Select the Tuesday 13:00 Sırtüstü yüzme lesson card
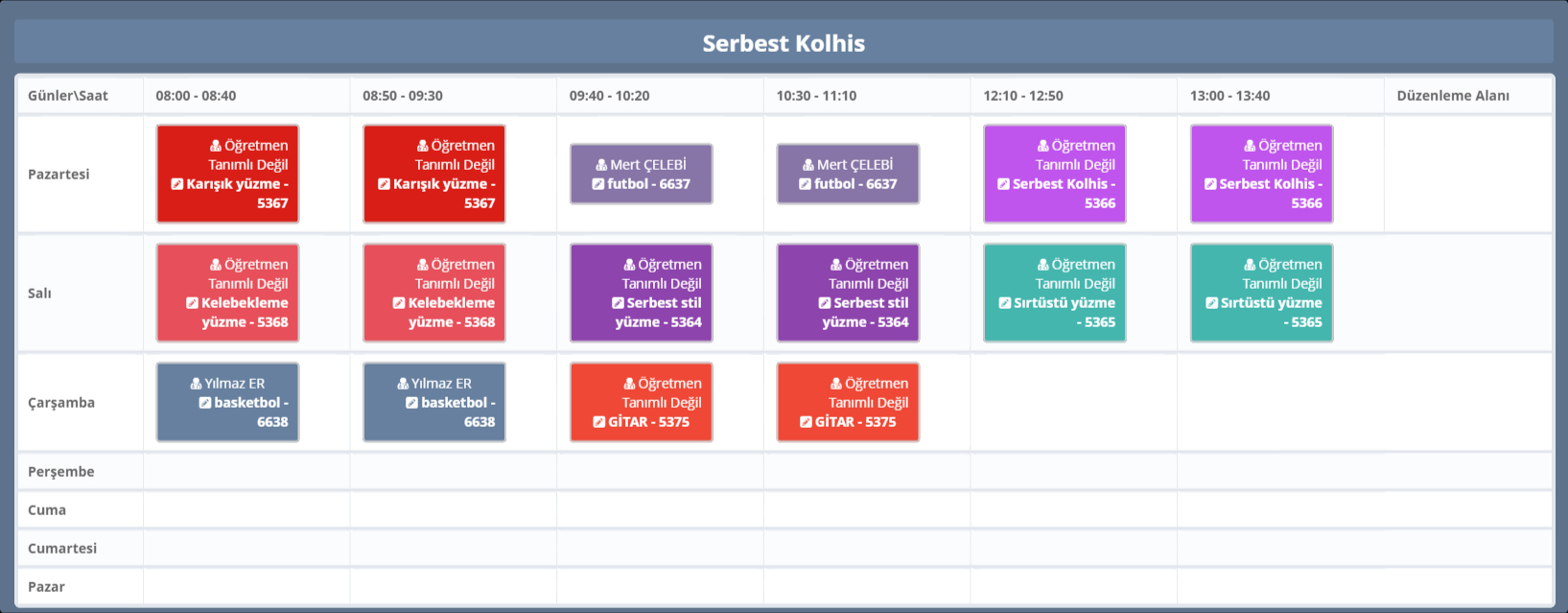1568x613 pixels. click(1261, 293)
